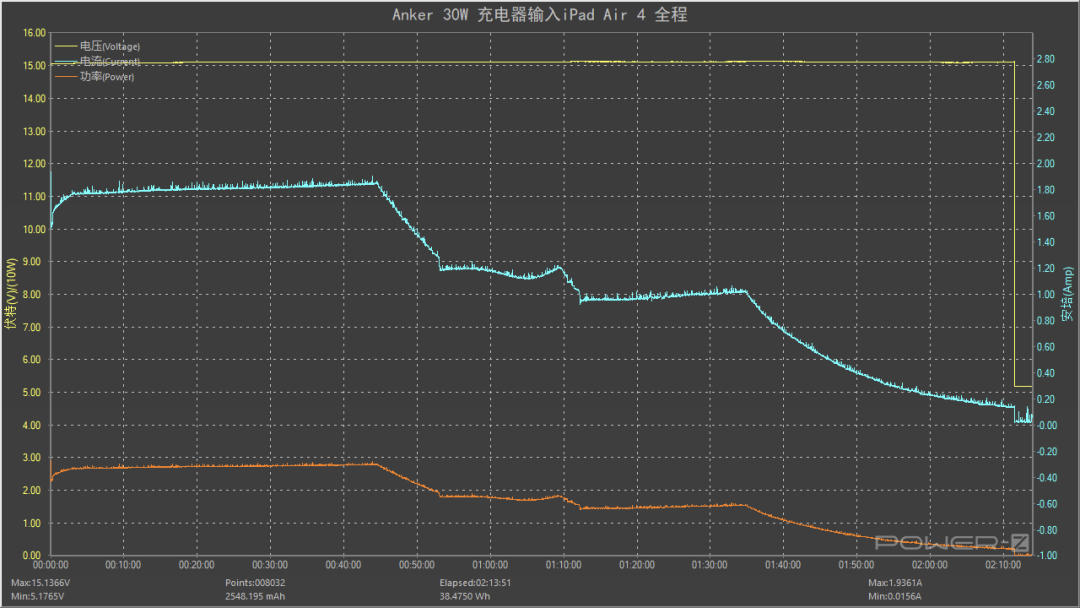The width and height of the screenshot is (1080, 608).
Task: Click the 5.00 left axis label
Action: click(34, 392)
